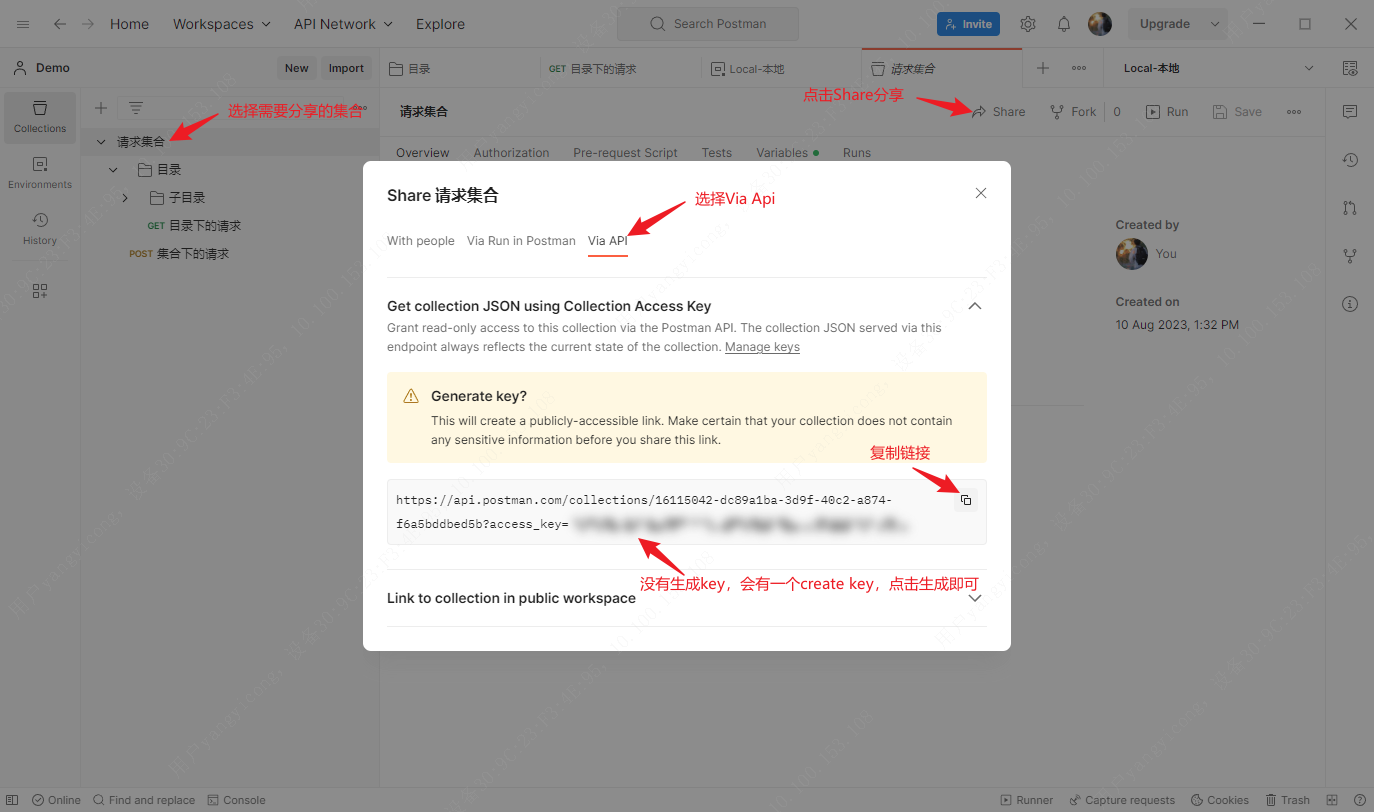This screenshot has height=812, width=1374.
Task: Open collection more actions ellipsis
Action: (1294, 112)
